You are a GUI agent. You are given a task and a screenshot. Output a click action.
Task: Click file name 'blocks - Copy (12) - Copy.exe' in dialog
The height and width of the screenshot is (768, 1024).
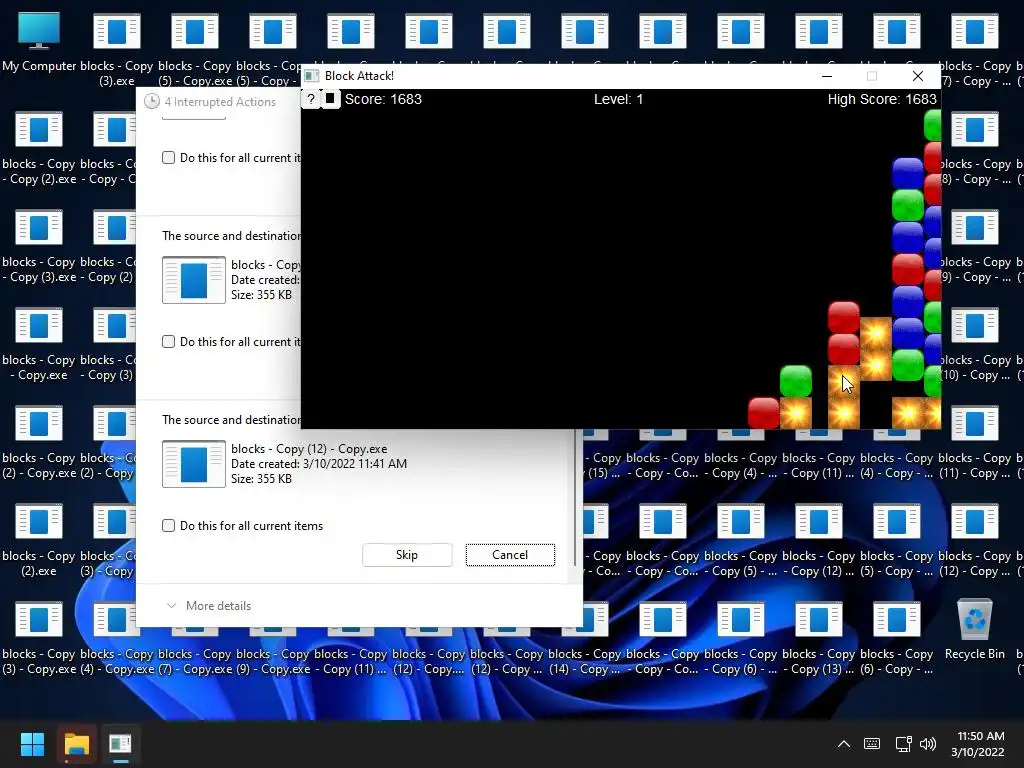pyautogui.click(x=309, y=449)
